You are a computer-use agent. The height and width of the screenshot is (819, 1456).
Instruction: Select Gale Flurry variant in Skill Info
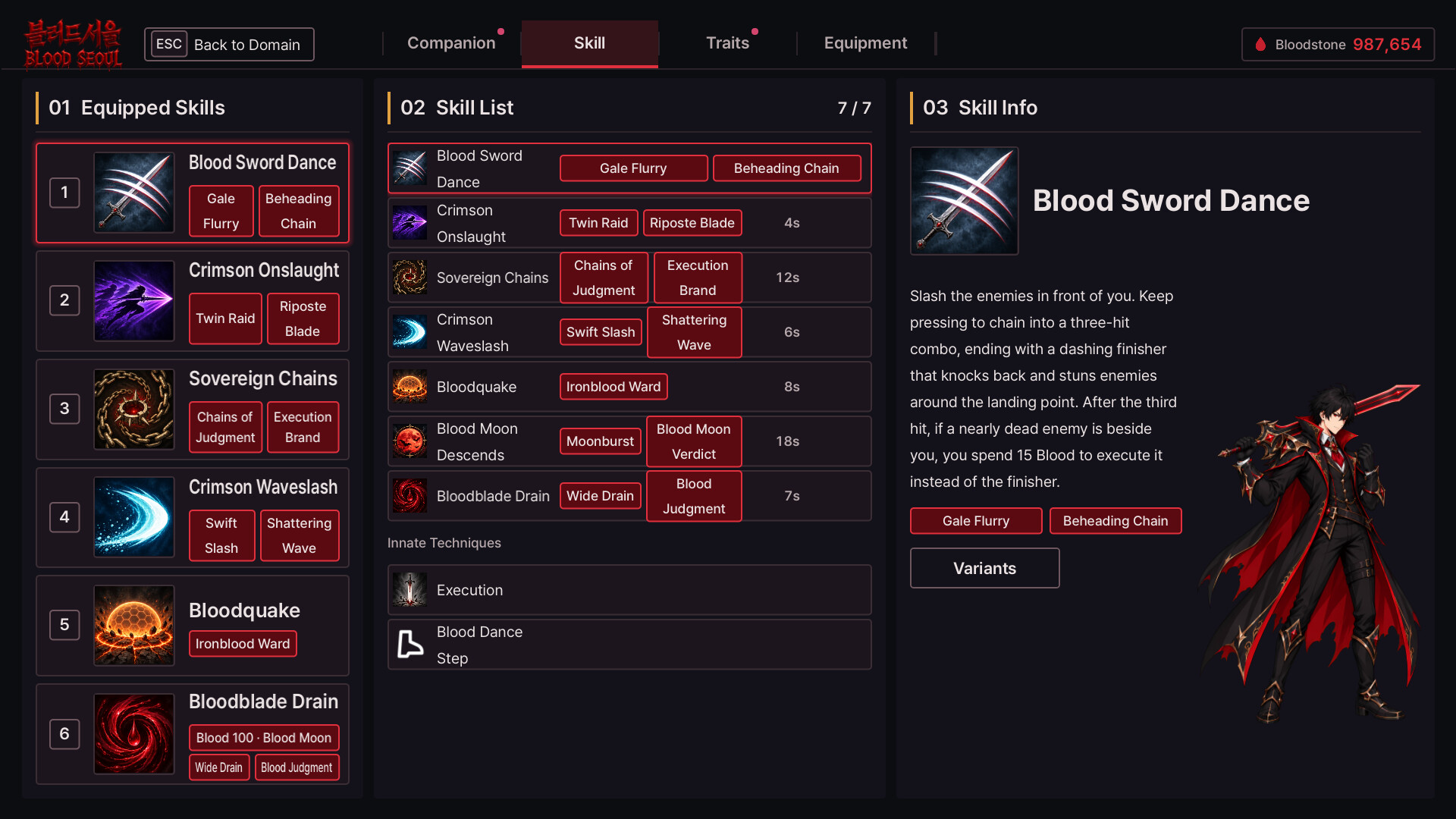(x=976, y=521)
